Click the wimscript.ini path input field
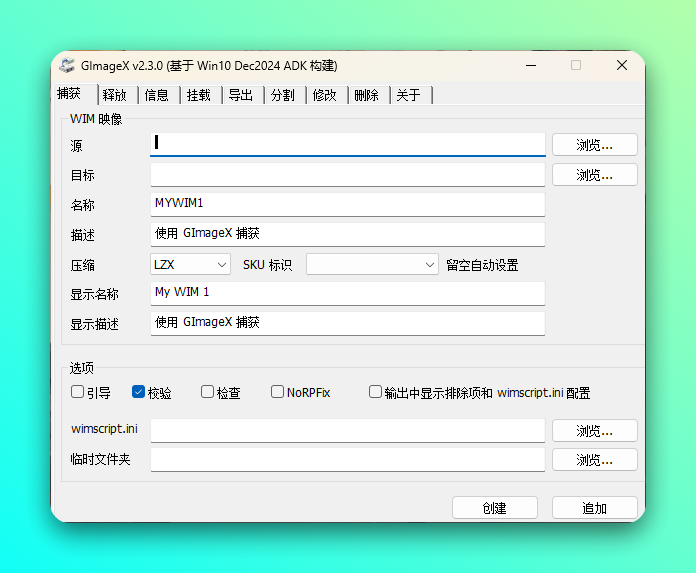Viewport: 696px width, 573px height. pos(348,431)
